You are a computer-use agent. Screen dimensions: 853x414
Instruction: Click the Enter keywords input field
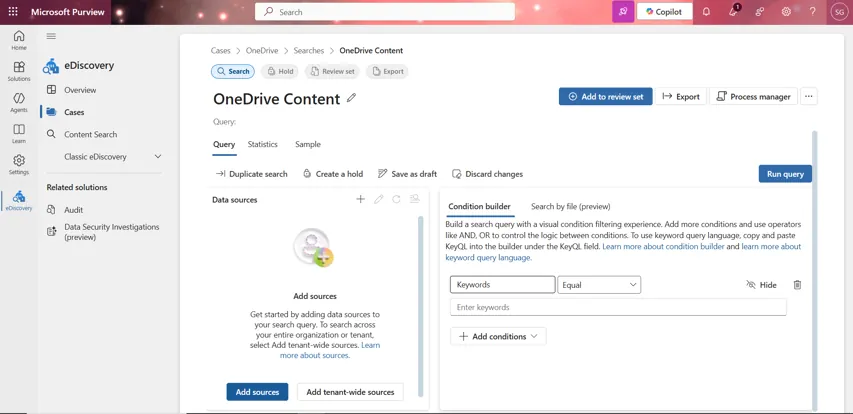[x=618, y=307]
